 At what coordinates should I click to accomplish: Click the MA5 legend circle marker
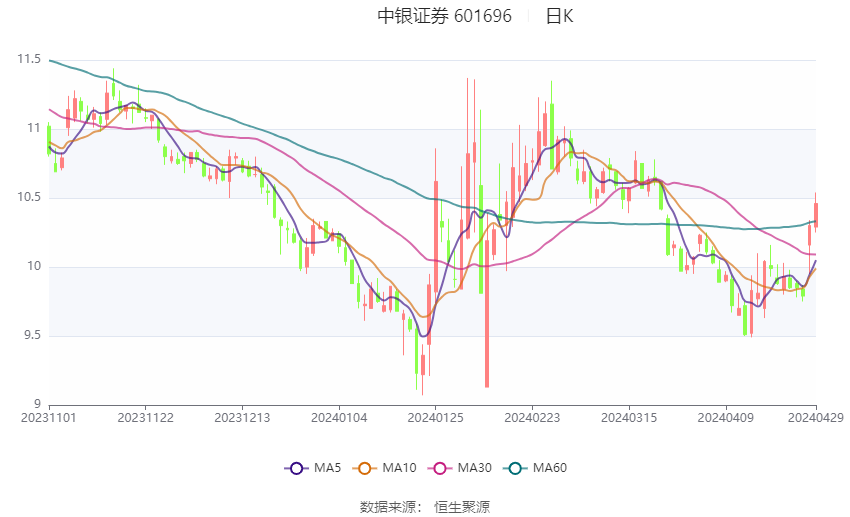click(295, 467)
